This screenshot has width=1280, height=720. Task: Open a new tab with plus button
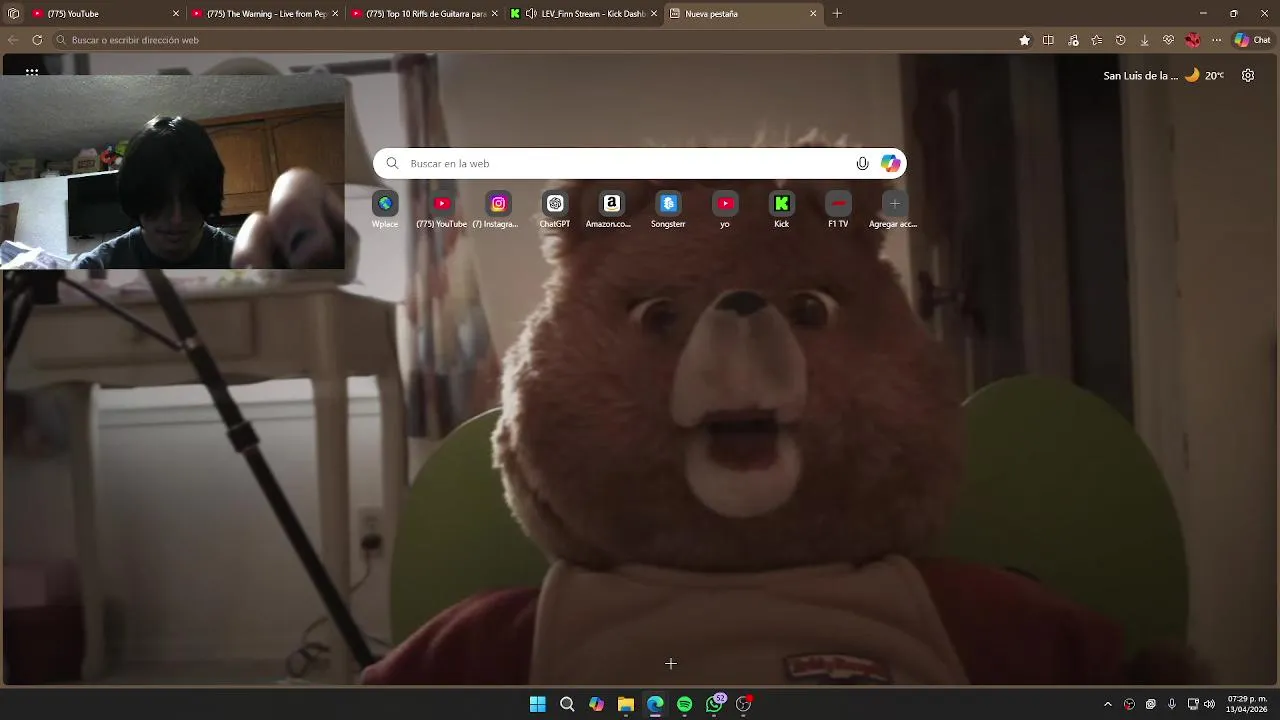[x=837, y=14]
